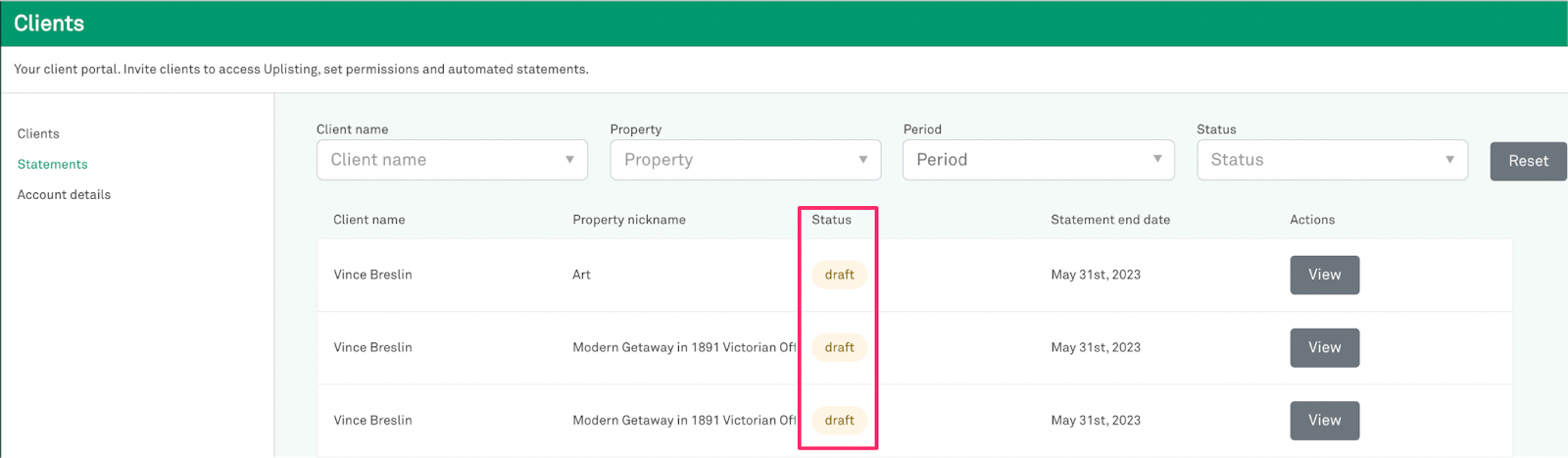The height and width of the screenshot is (458, 1568).
Task: Click the Client name column header
Action: [368, 220]
